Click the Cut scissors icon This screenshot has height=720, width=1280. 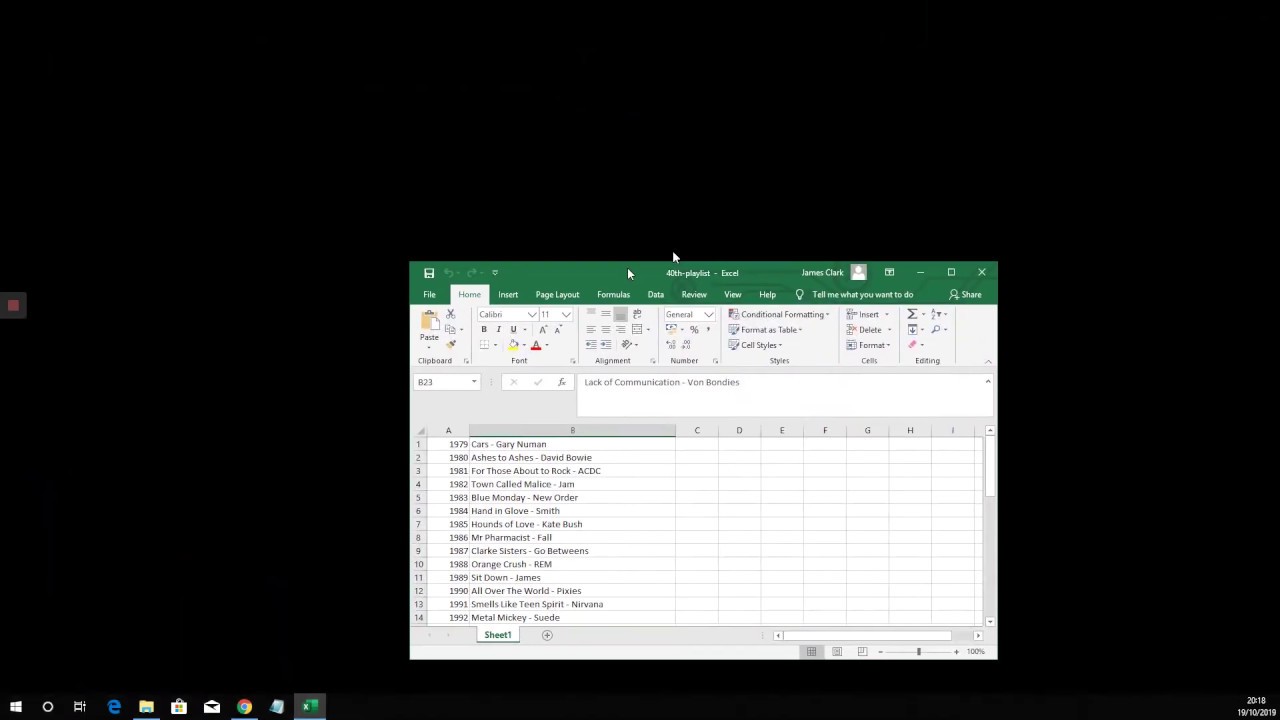click(x=450, y=314)
